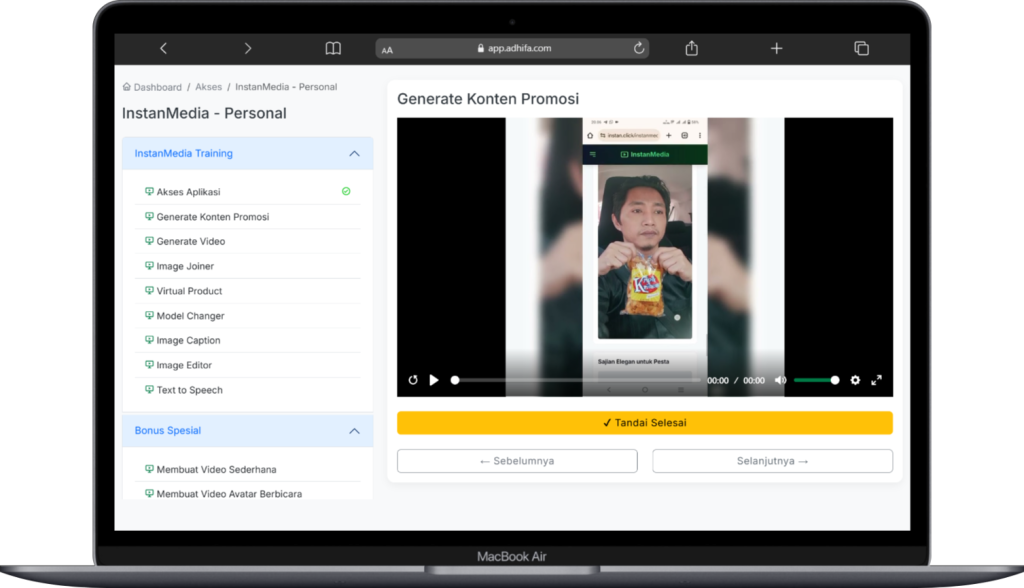
Task: Open a new tab with plus icon
Action: (x=776, y=48)
